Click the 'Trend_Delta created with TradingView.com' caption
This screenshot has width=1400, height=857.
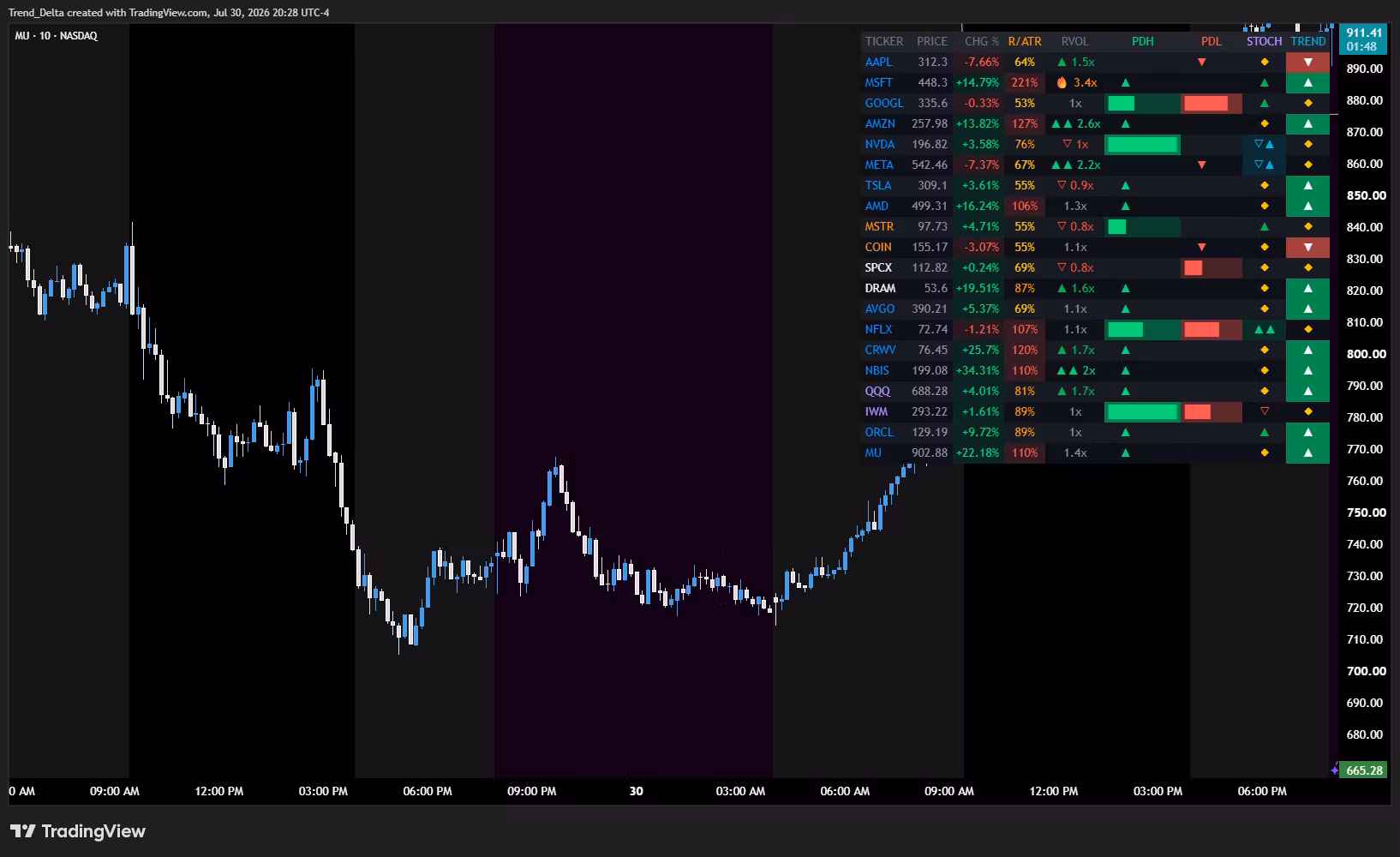(109, 12)
